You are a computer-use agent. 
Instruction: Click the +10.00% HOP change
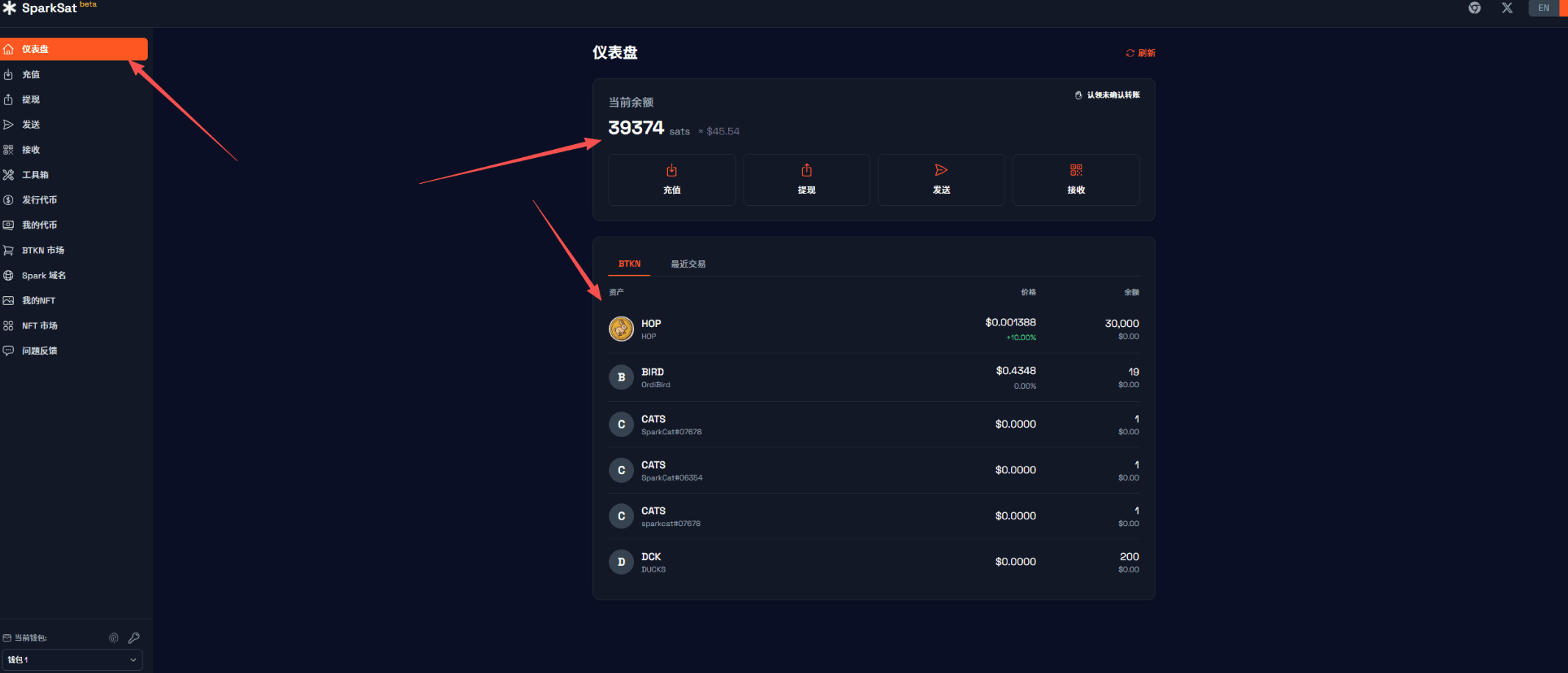pyautogui.click(x=1021, y=338)
